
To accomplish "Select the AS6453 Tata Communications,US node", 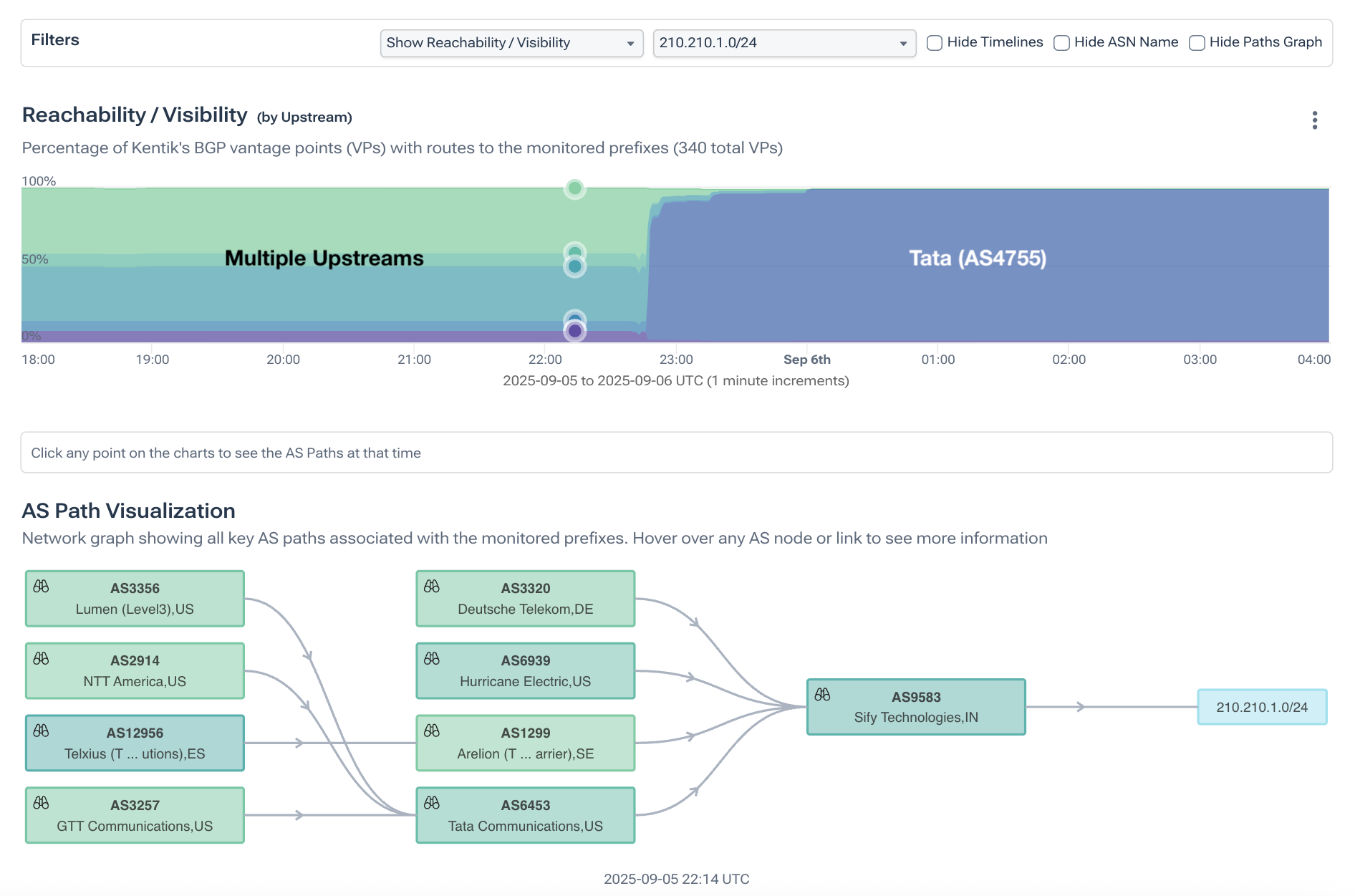I will click(526, 816).
